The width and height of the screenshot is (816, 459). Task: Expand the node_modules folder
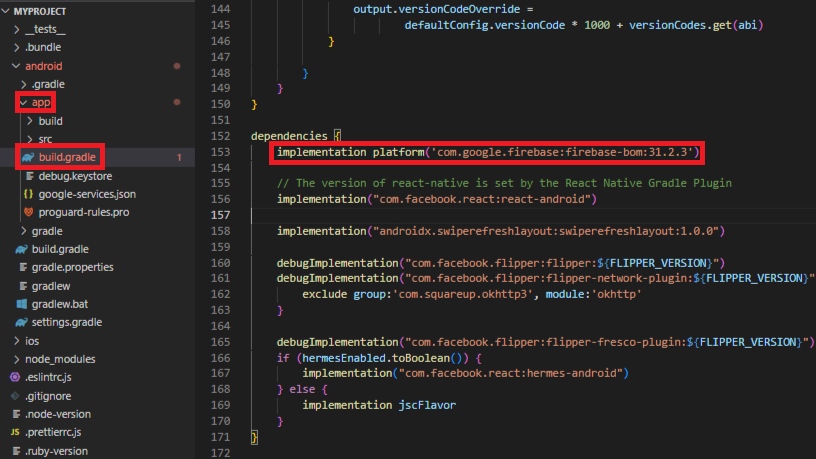click(x=17, y=359)
